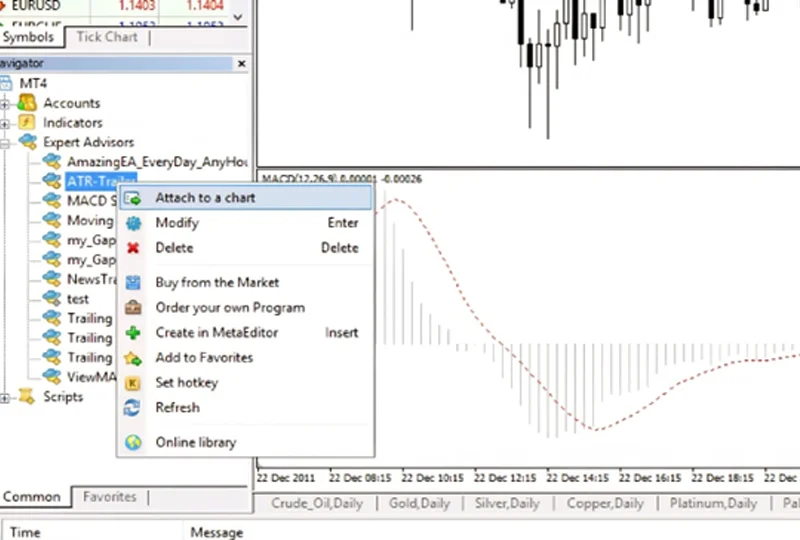Click the Modify gear icon
This screenshot has height=540, width=800.
133,223
